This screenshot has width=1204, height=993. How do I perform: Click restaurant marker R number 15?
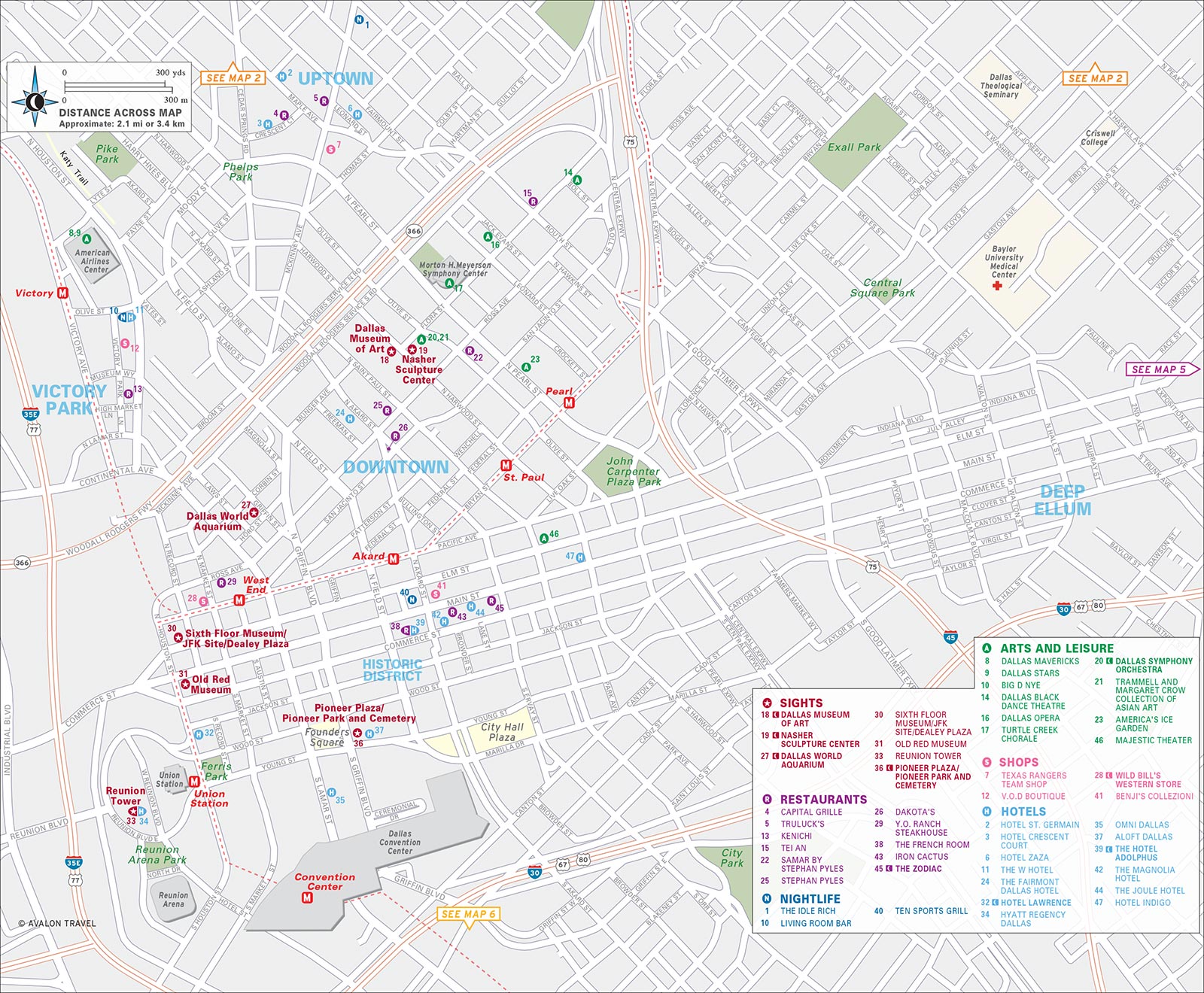[533, 202]
